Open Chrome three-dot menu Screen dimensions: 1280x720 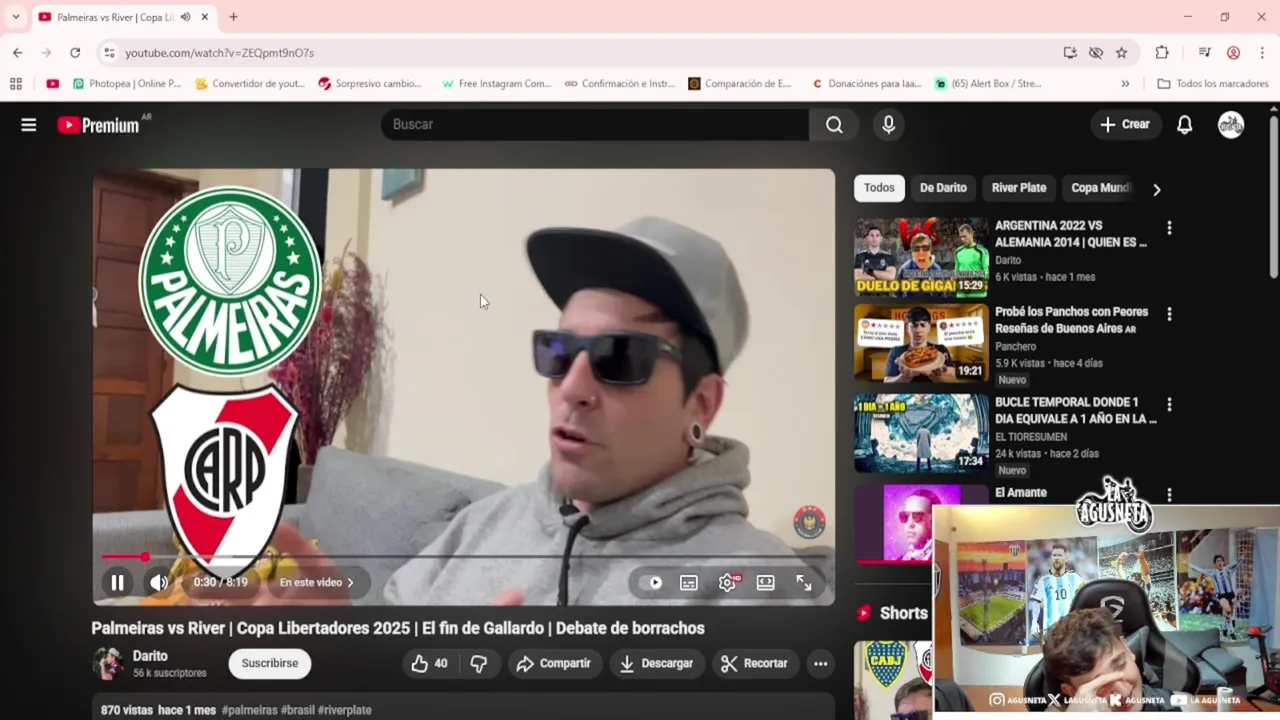point(1263,53)
